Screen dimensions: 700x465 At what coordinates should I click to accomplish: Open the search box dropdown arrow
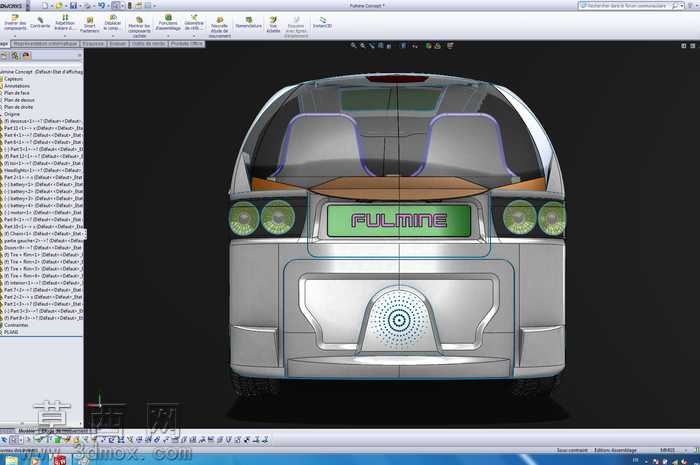(682, 6)
